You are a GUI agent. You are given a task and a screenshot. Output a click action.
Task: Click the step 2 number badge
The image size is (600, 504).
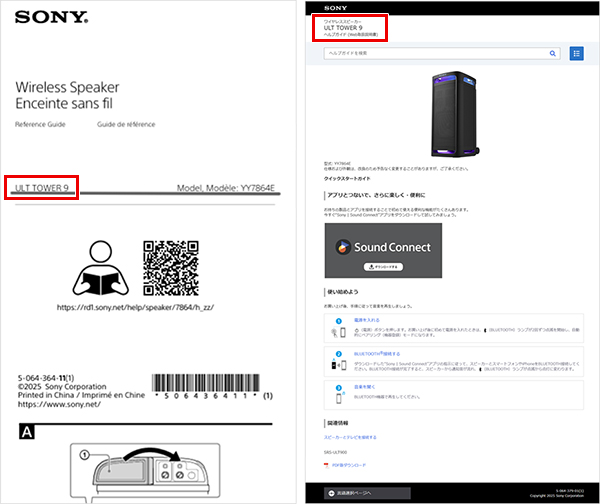point(339,354)
